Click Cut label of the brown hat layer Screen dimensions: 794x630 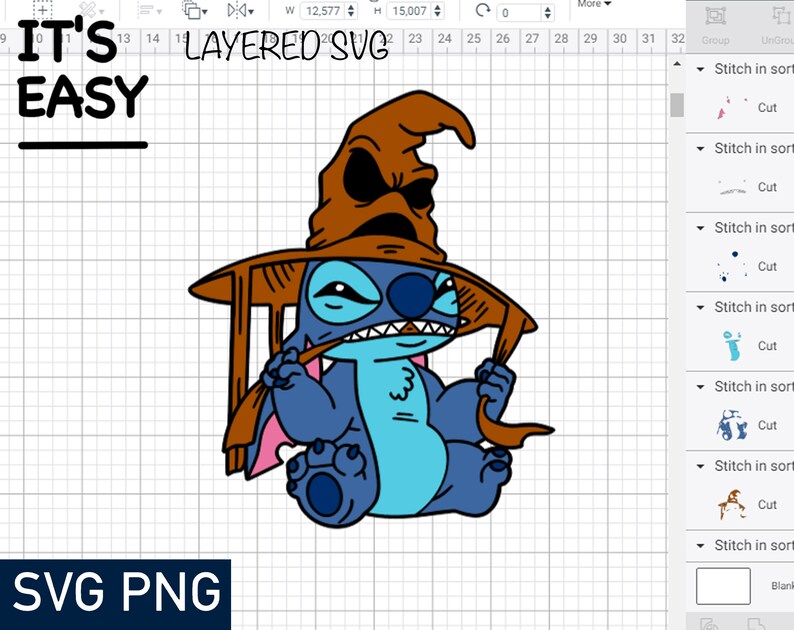point(767,504)
